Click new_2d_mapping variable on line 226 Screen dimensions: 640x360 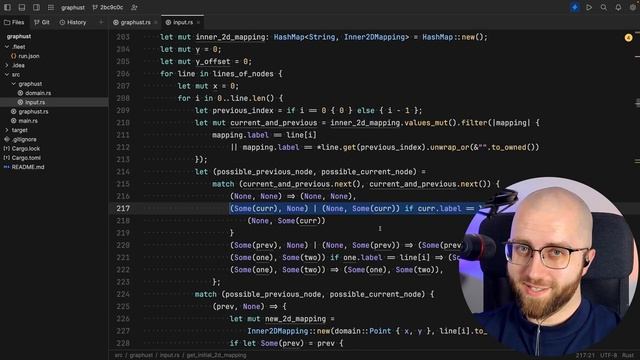pos(296,319)
